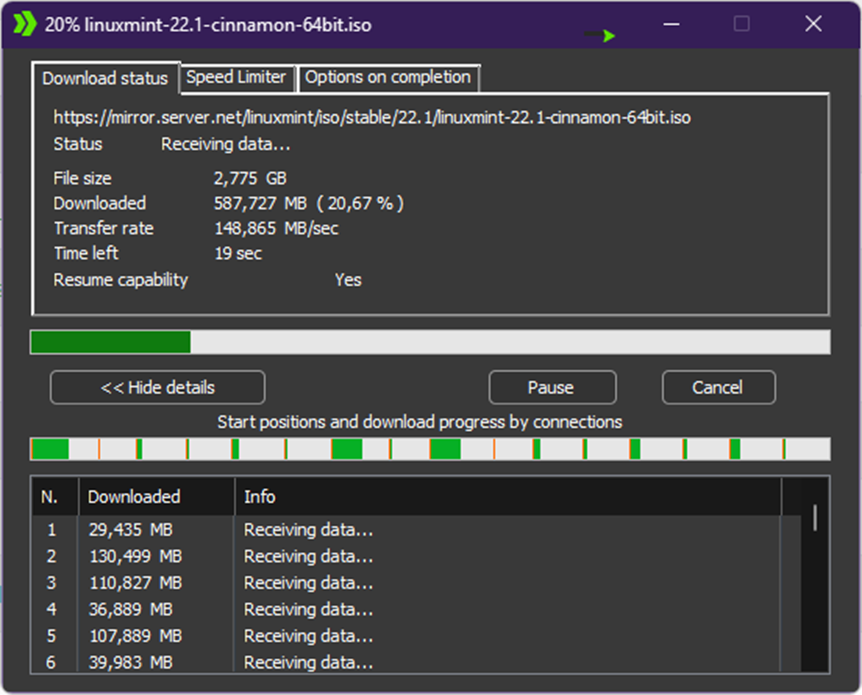Click the 'Time left' label
This screenshot has height=695, width=862.
86,253
